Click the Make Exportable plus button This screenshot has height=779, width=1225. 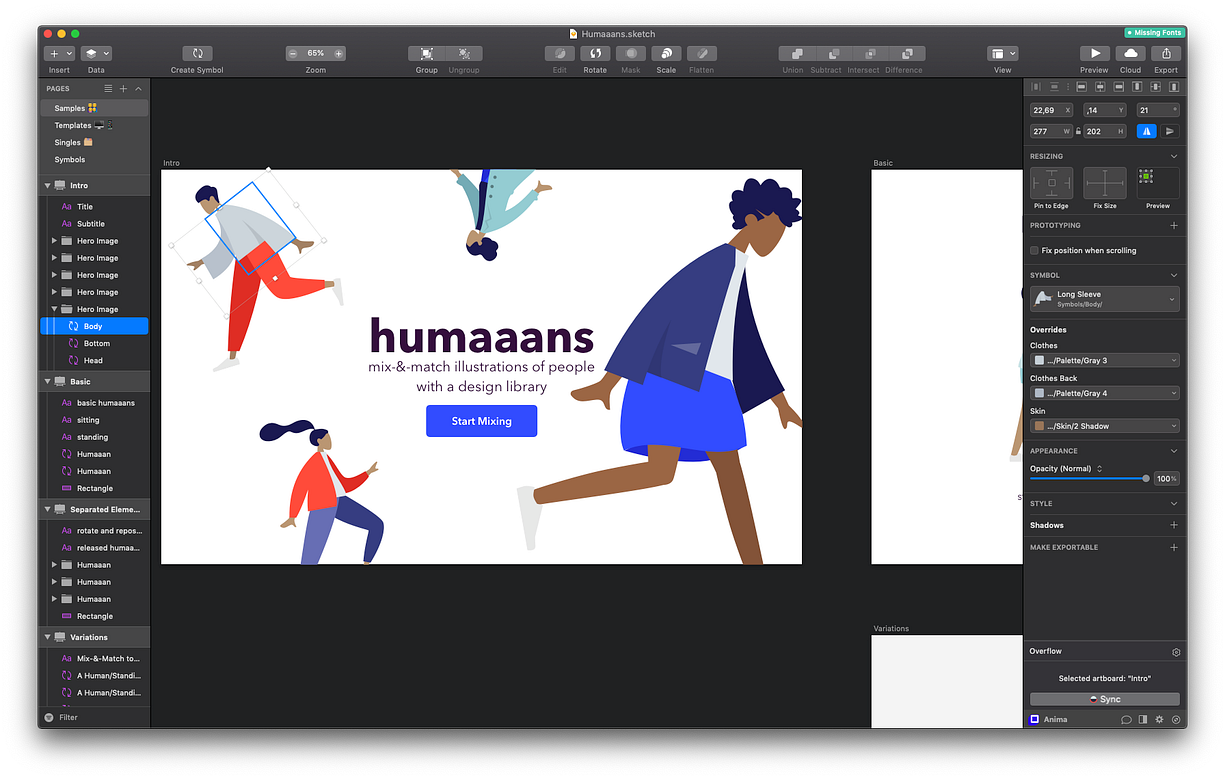[1174, 547]
